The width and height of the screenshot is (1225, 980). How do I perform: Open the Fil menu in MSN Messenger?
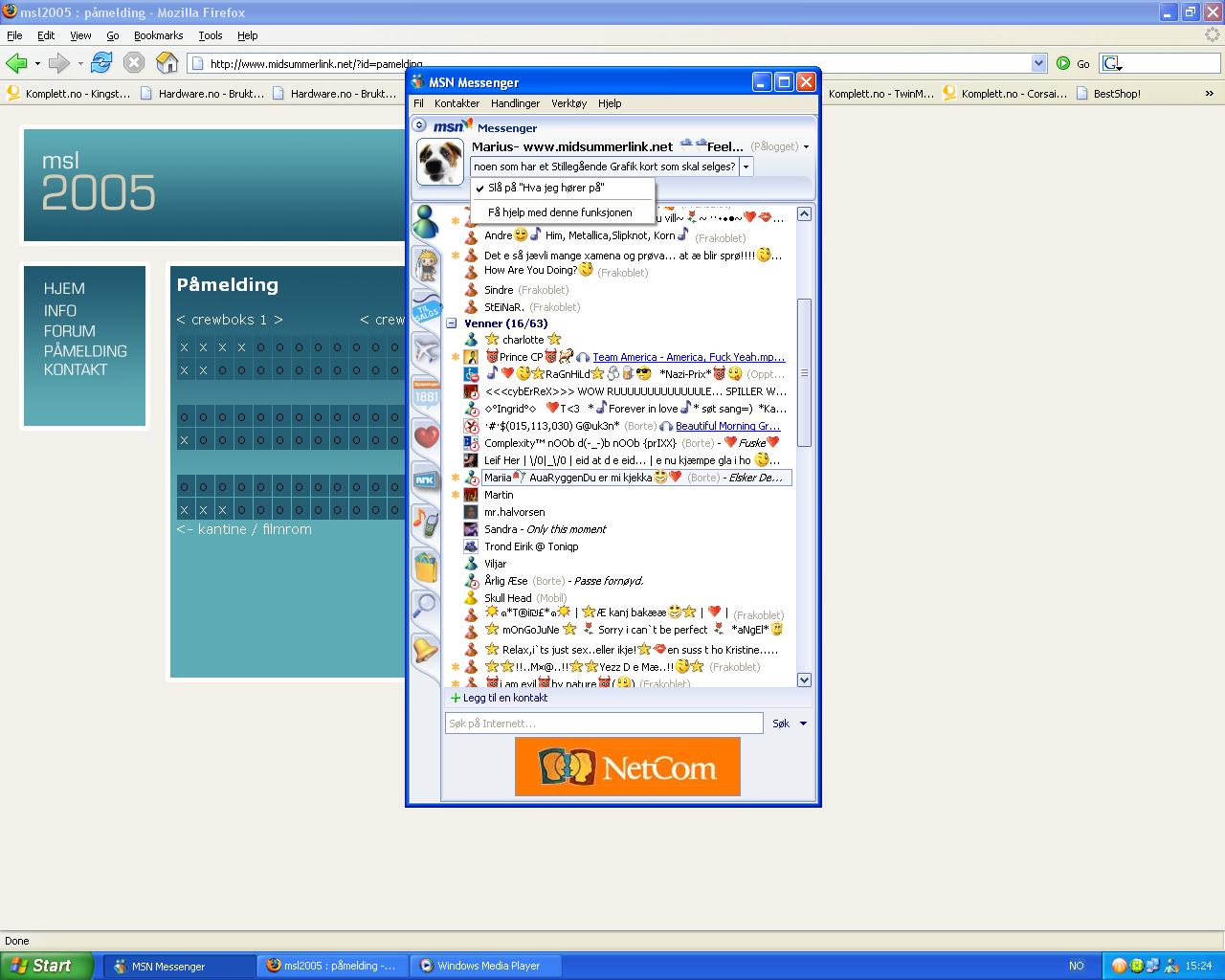point(418,103)
